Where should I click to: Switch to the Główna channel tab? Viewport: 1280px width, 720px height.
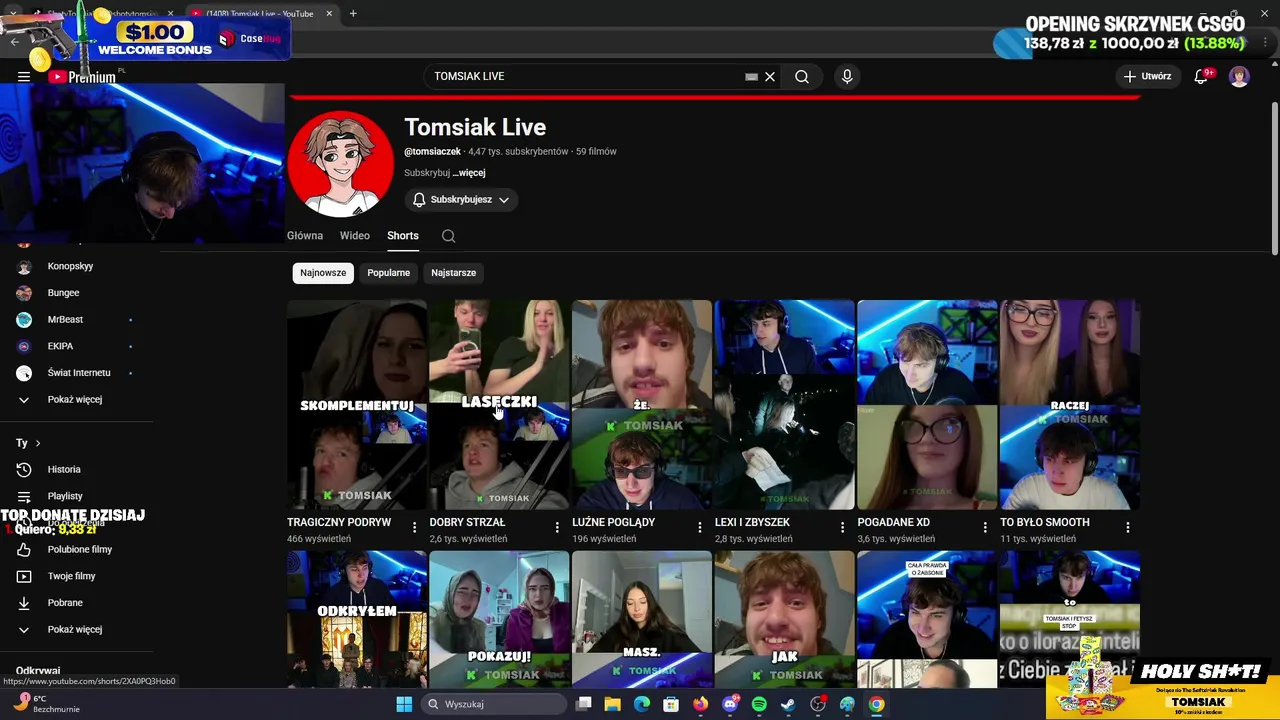(305, 236)
